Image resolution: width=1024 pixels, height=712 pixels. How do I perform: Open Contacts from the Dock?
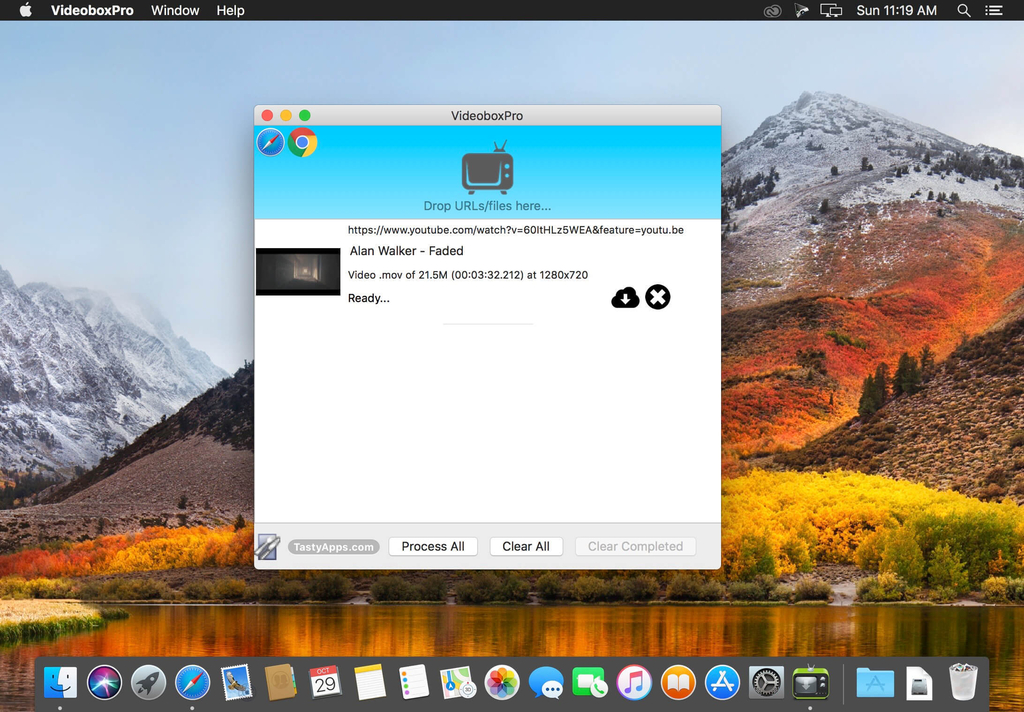click(x=281, y=683)
